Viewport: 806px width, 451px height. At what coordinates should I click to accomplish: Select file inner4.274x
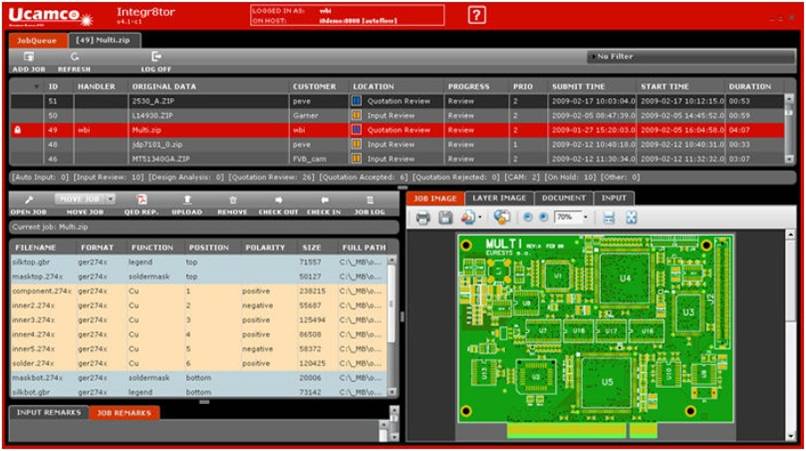click(x=199, y=334)
